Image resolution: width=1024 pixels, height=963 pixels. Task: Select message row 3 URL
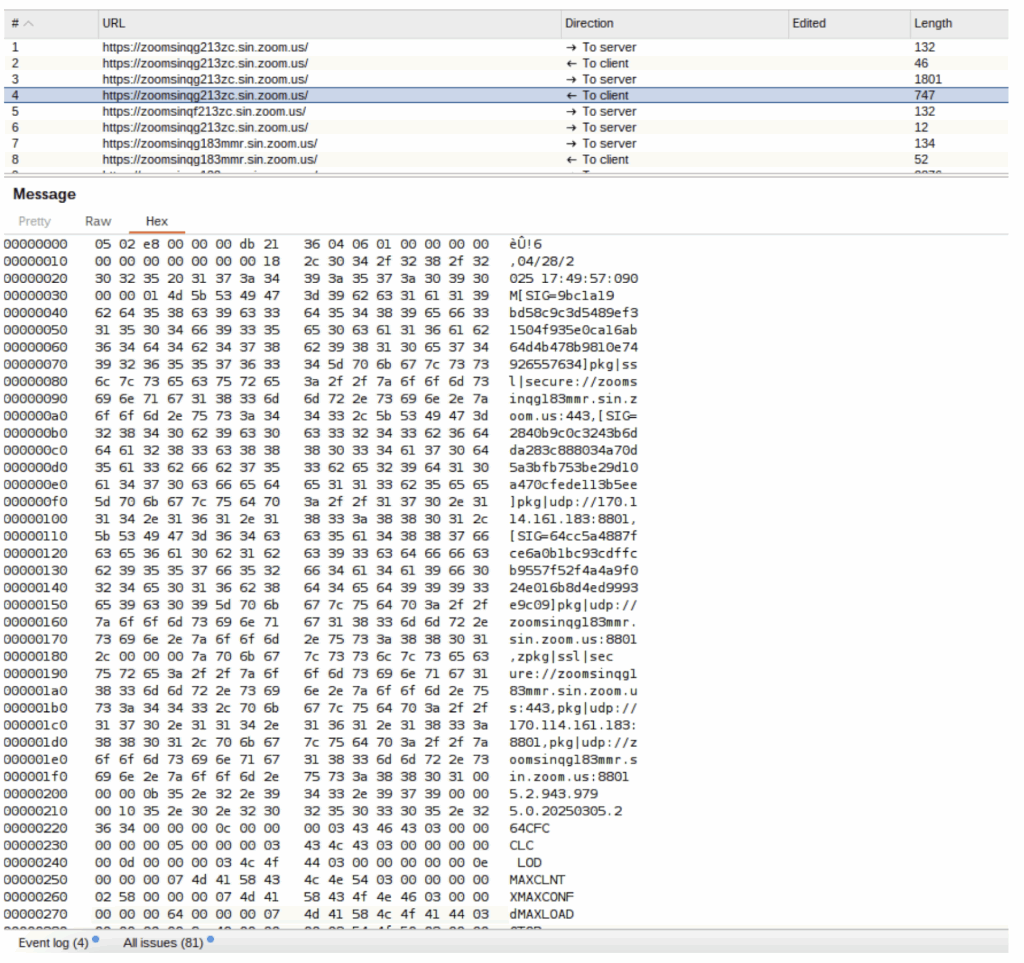[x=205, y=79]
